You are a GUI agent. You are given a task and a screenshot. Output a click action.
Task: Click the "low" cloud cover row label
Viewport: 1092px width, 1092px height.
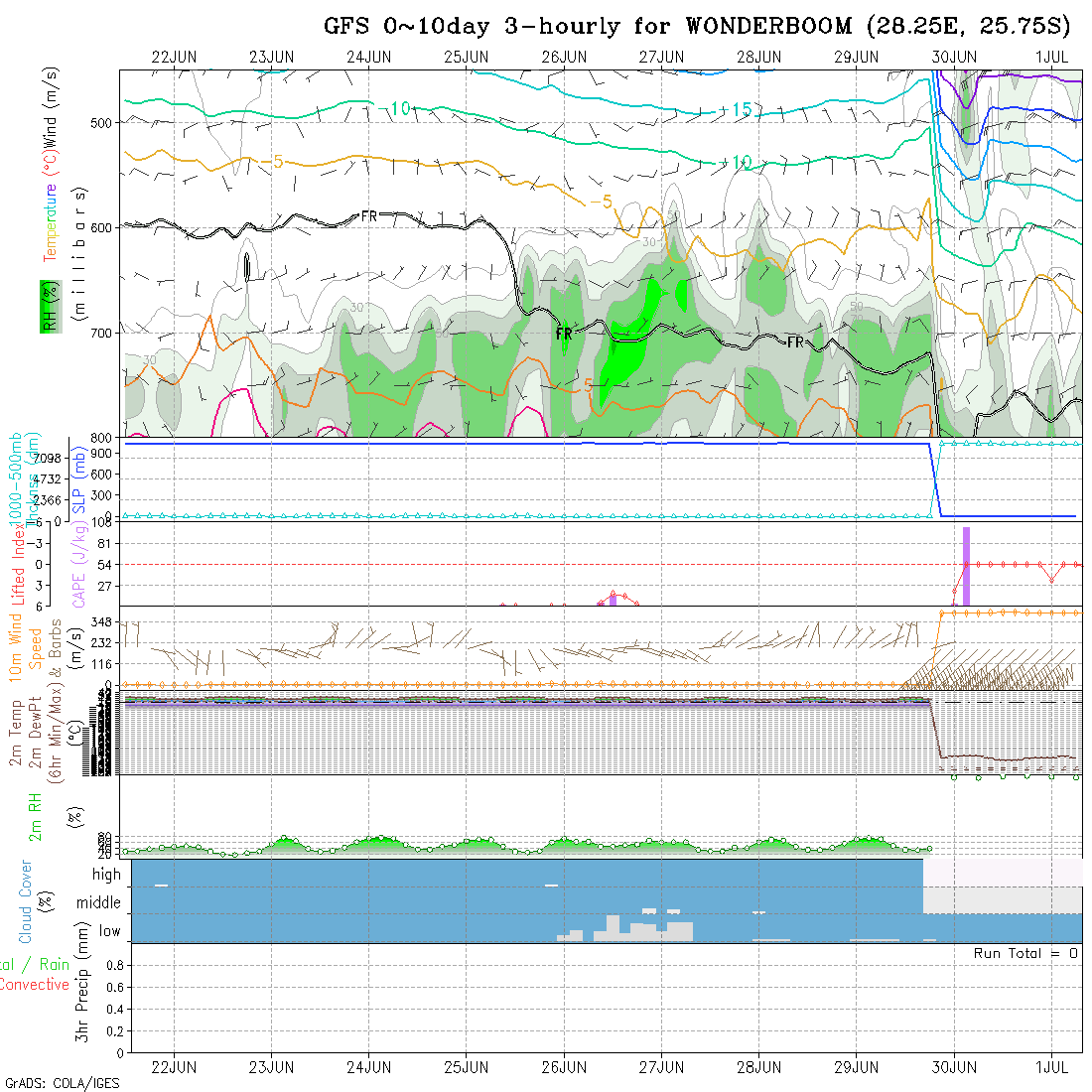coord(109,931)
